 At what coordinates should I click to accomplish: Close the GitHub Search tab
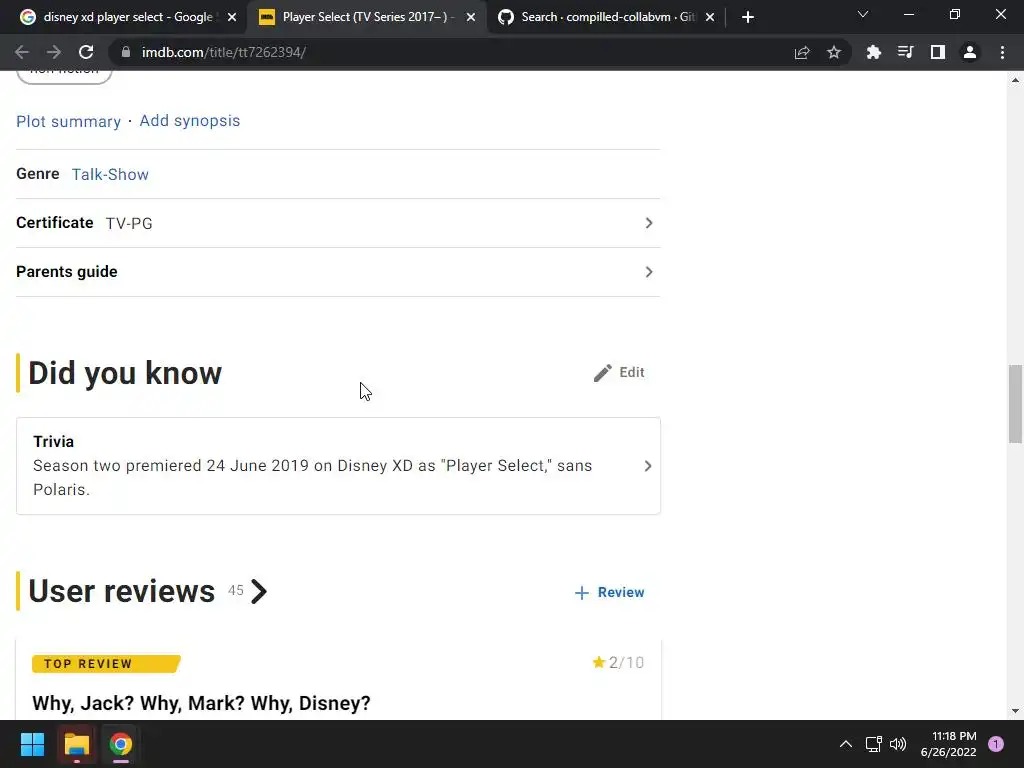coord(710,17)
